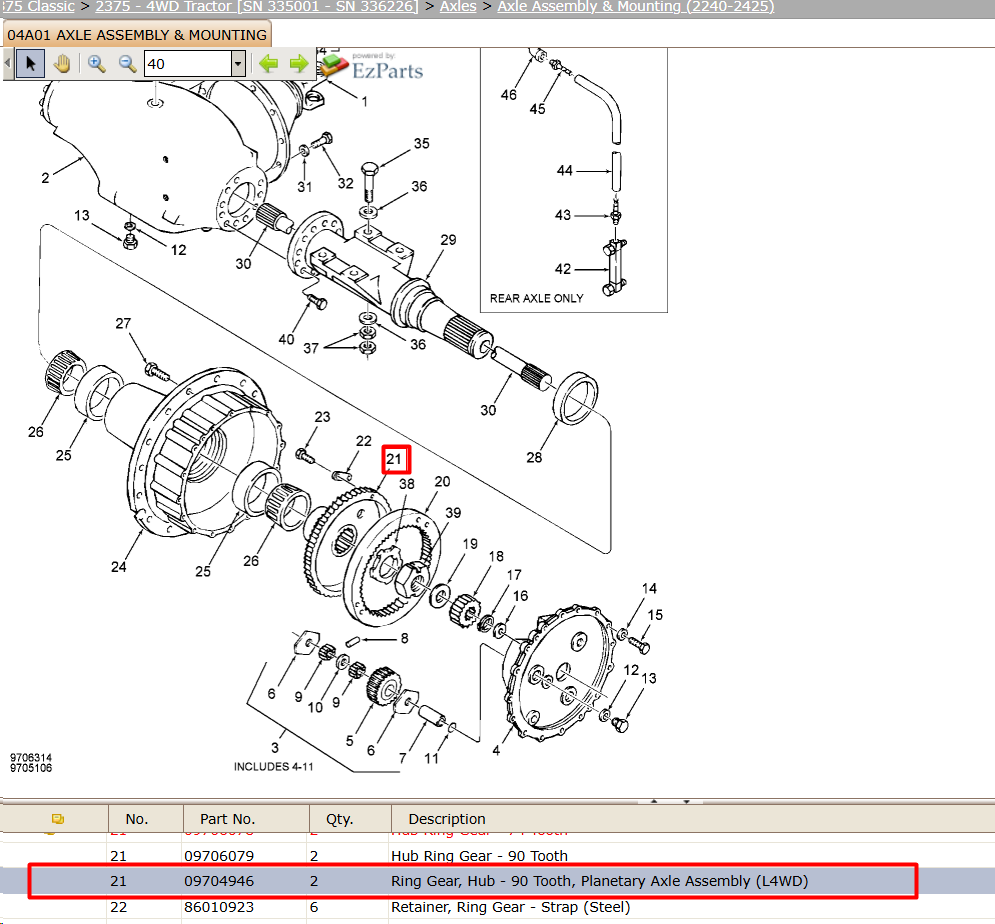Click callout 3 planetary assembly label
This screenshot has height=924, width=995.
click(275, 748)
